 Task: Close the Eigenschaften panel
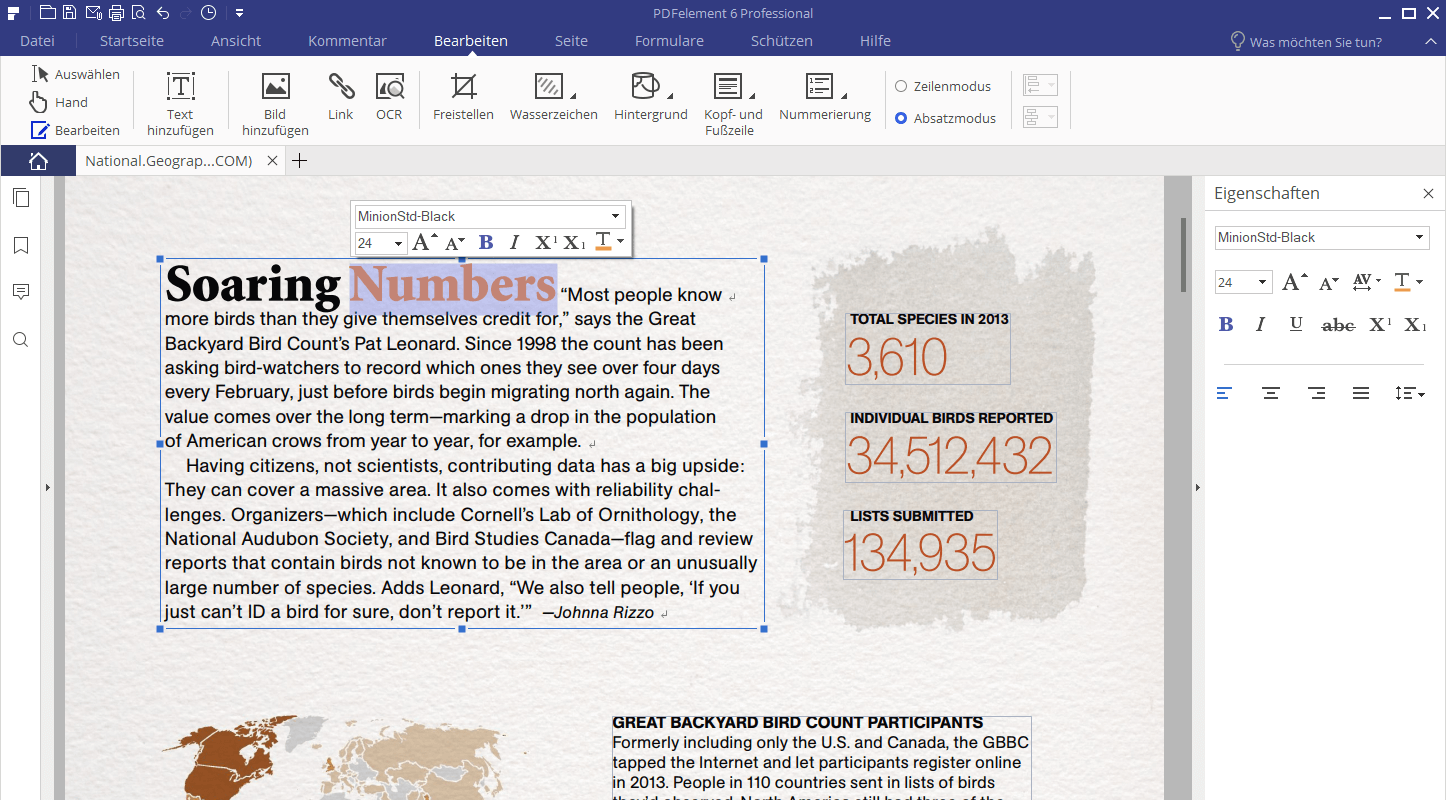tap(1429, 194)
